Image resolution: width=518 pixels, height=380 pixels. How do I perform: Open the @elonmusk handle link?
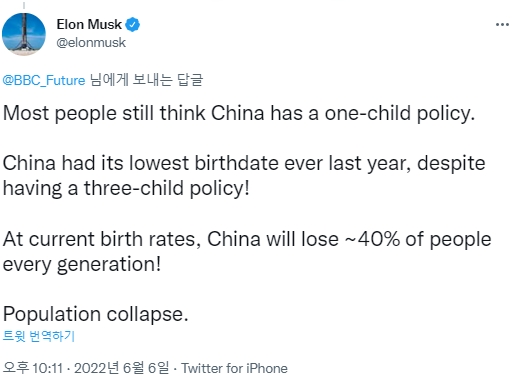pos(91,42)
